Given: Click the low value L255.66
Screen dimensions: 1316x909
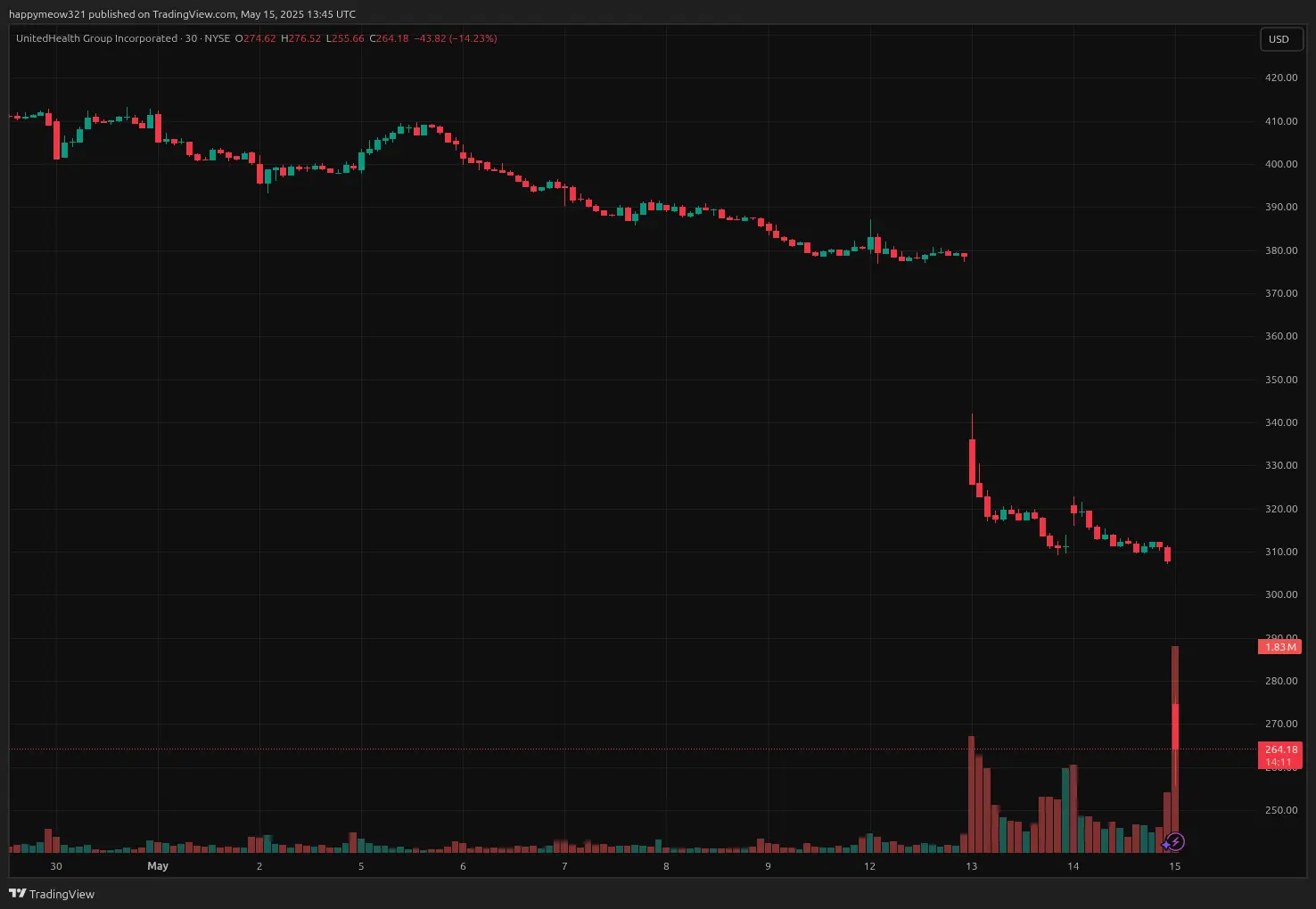Looking at the screenshot, I should click(x=344, y=38).
